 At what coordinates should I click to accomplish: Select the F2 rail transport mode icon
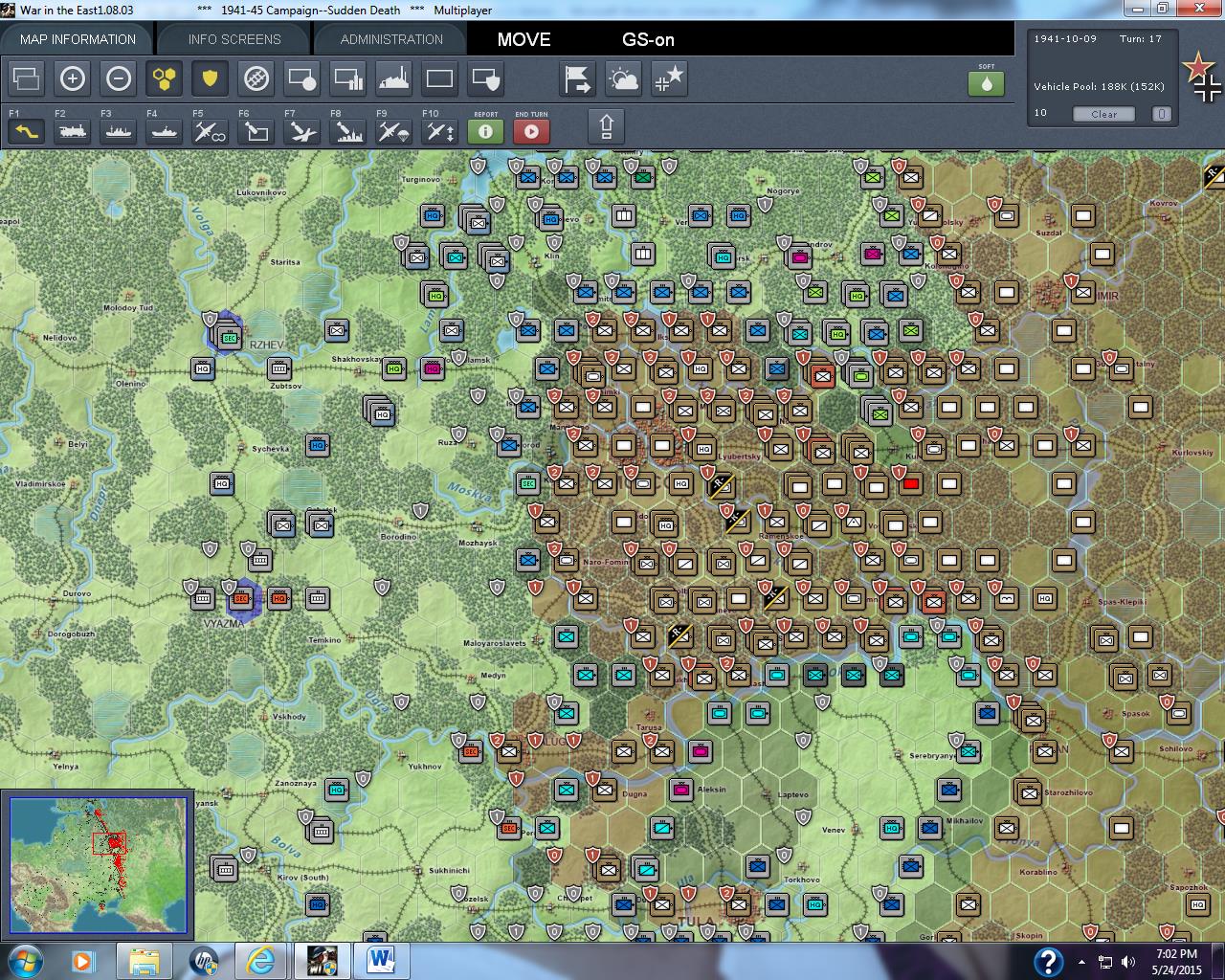click(x=72, y=131)
